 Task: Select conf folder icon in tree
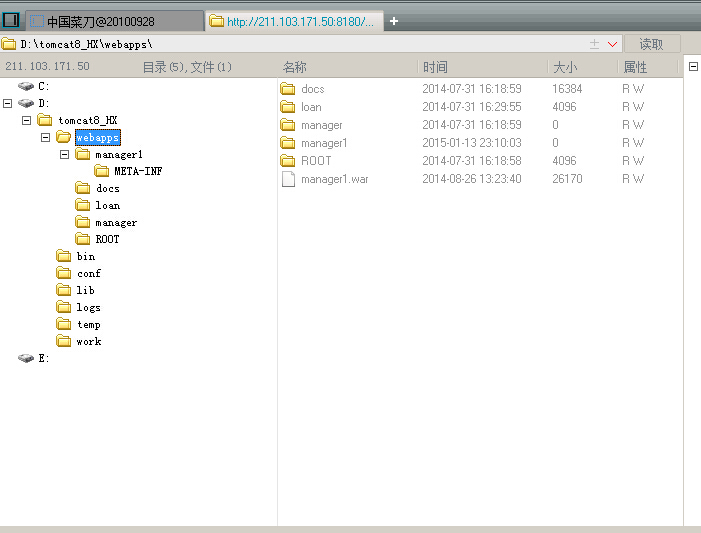pos(63,273)
